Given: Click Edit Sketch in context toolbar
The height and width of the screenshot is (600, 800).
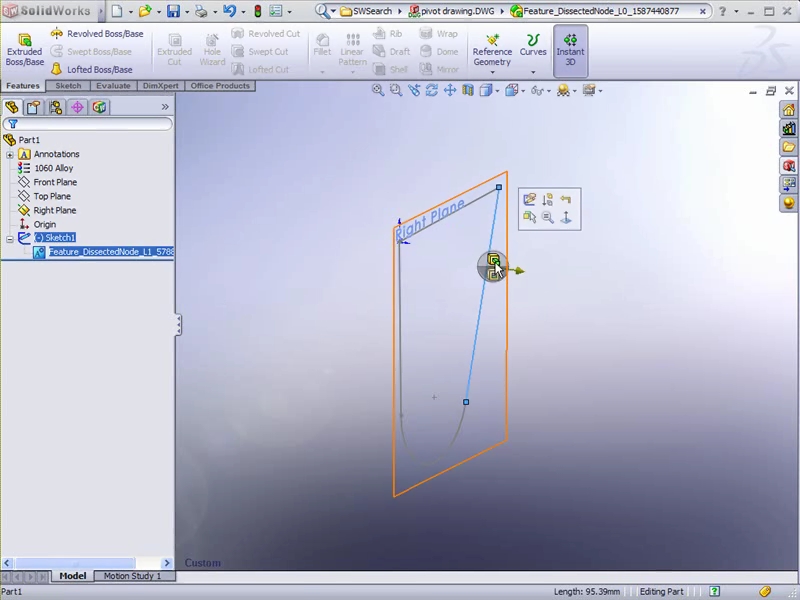Looking at the screenshot, I should [x=530, y=199].
